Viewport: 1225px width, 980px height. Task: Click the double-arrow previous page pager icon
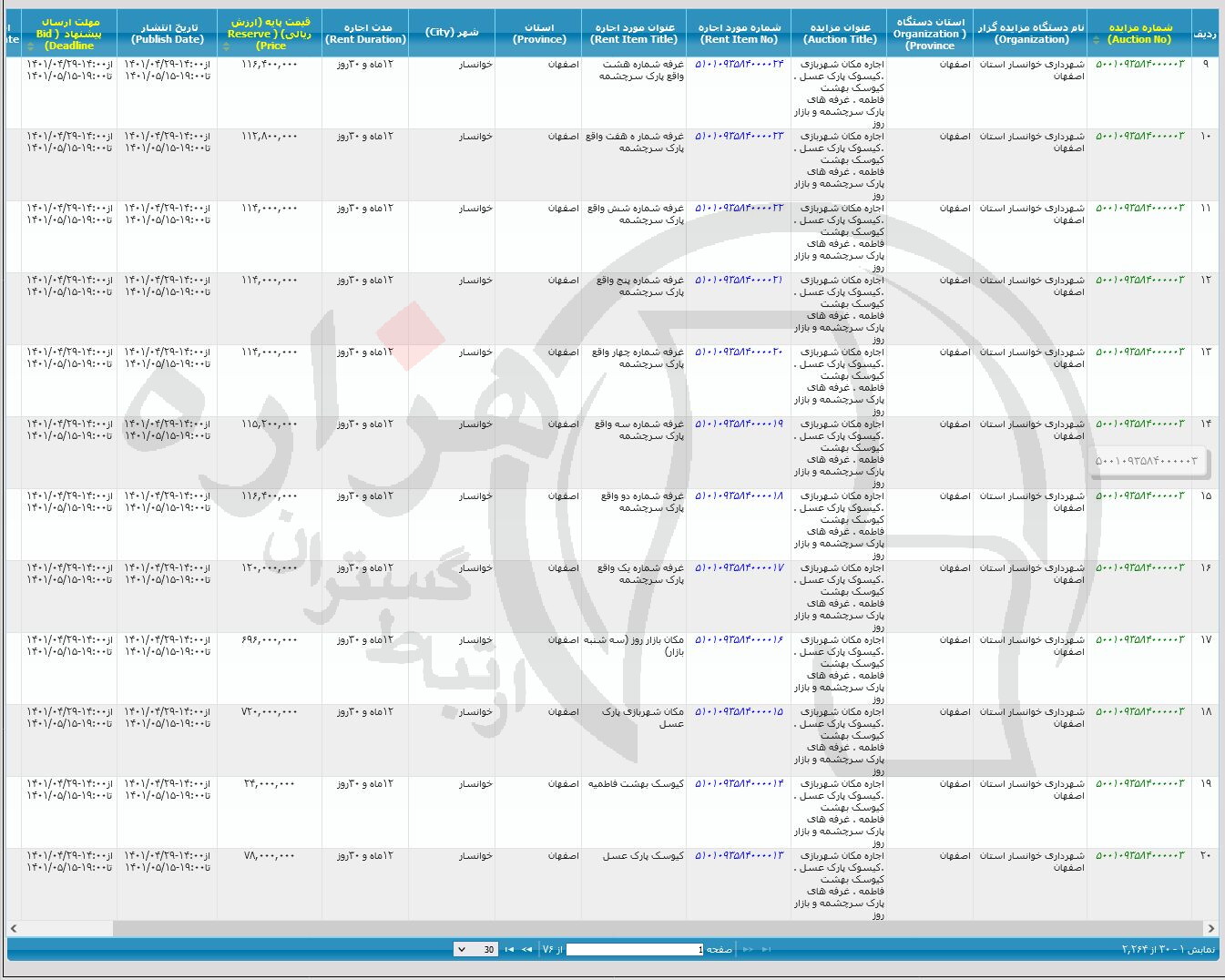click(x=526, y=949)
